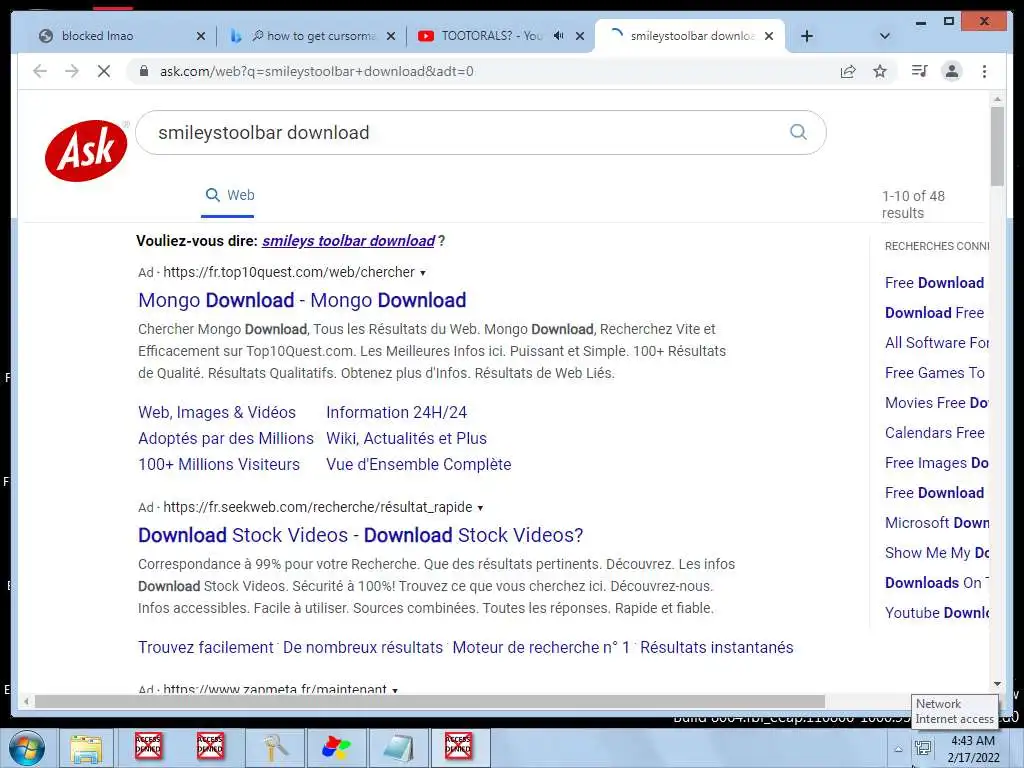Click the magnifier search icon in Ask search box
The image size is (1024, 768).
[798, 132]
